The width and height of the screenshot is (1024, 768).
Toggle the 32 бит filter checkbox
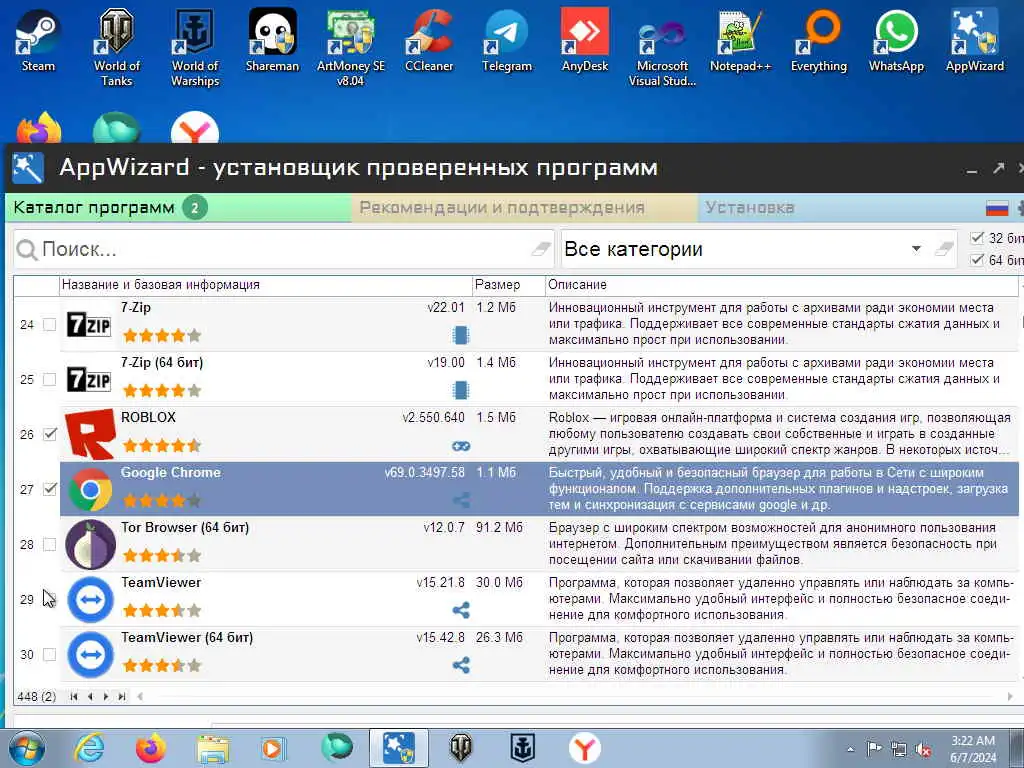977,238
